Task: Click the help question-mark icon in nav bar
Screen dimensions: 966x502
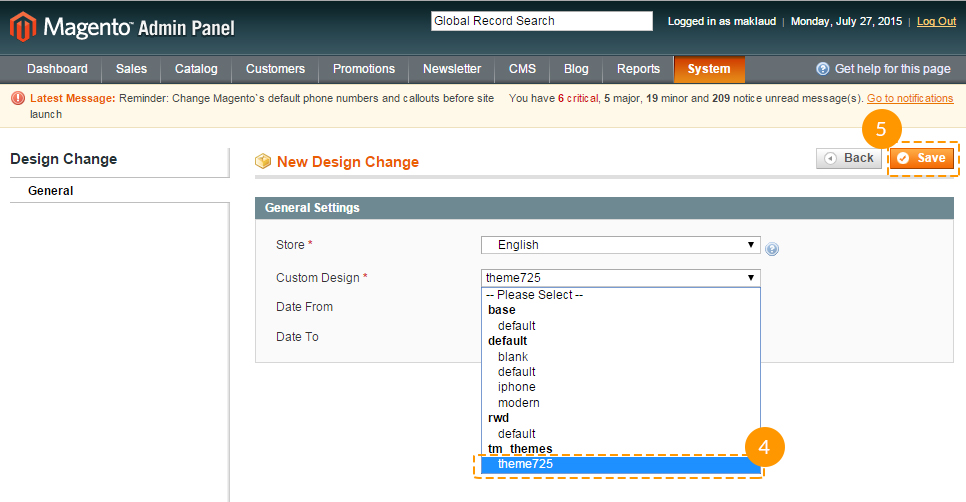Action: point(822,69)
